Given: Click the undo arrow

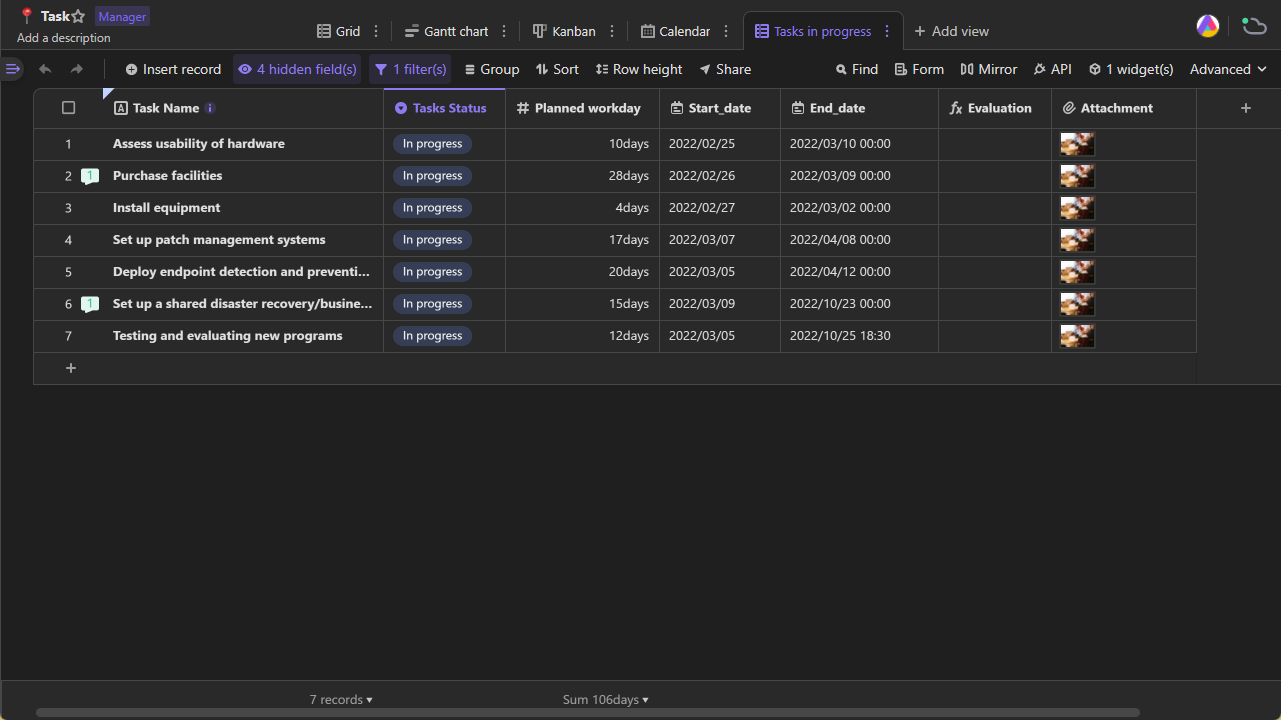Looking at the screenshot, I should point(45,69).
